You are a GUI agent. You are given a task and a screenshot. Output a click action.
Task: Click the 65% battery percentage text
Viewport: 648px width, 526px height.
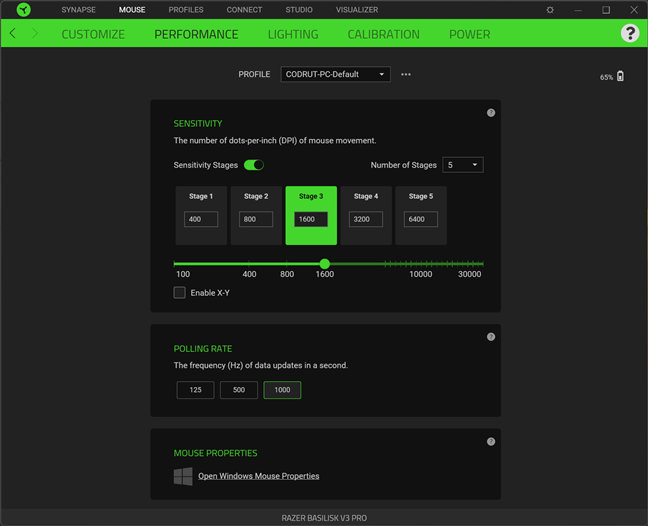606,77
